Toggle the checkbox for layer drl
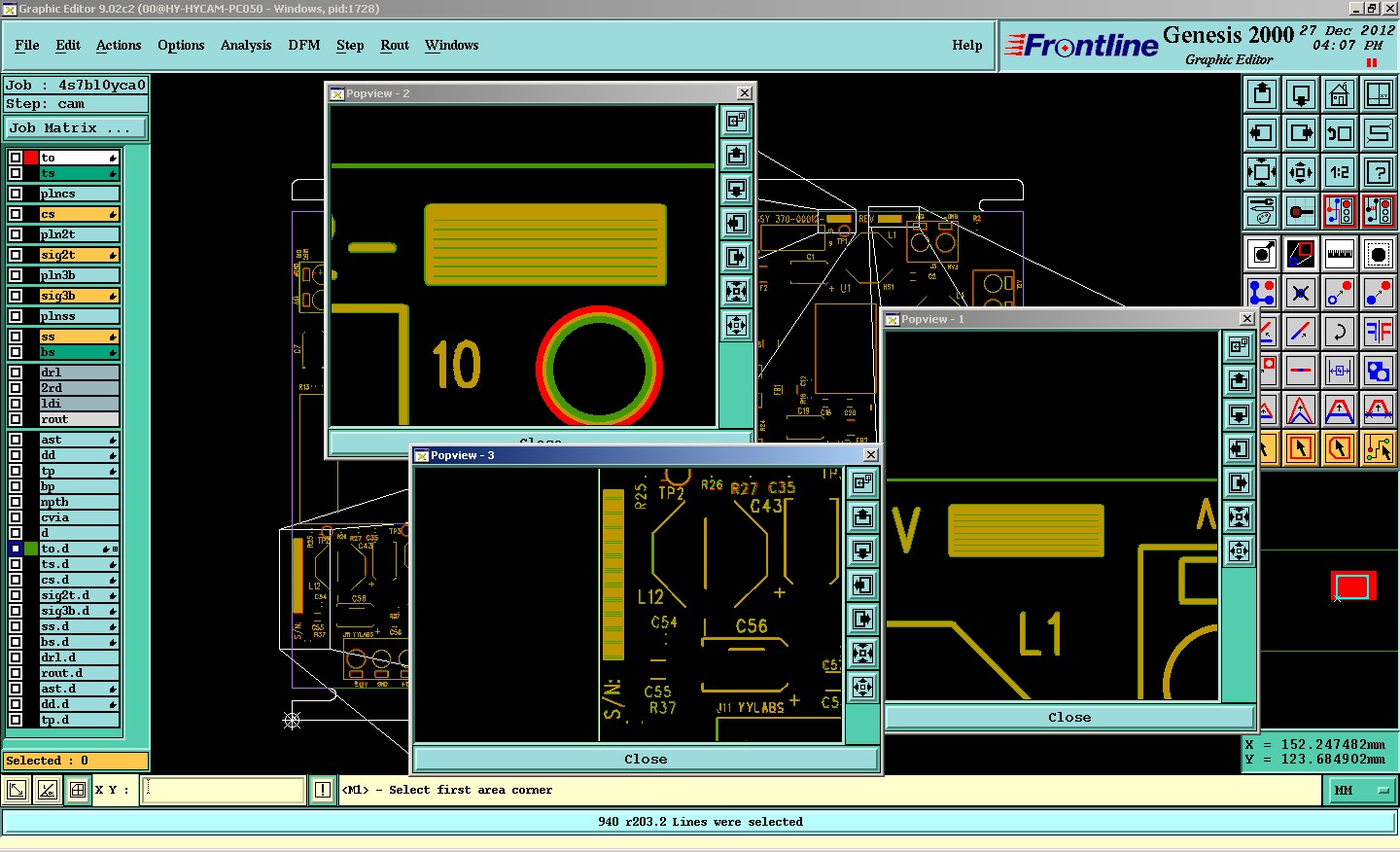This screenshot has width=1400, height=852. (16, 373)
